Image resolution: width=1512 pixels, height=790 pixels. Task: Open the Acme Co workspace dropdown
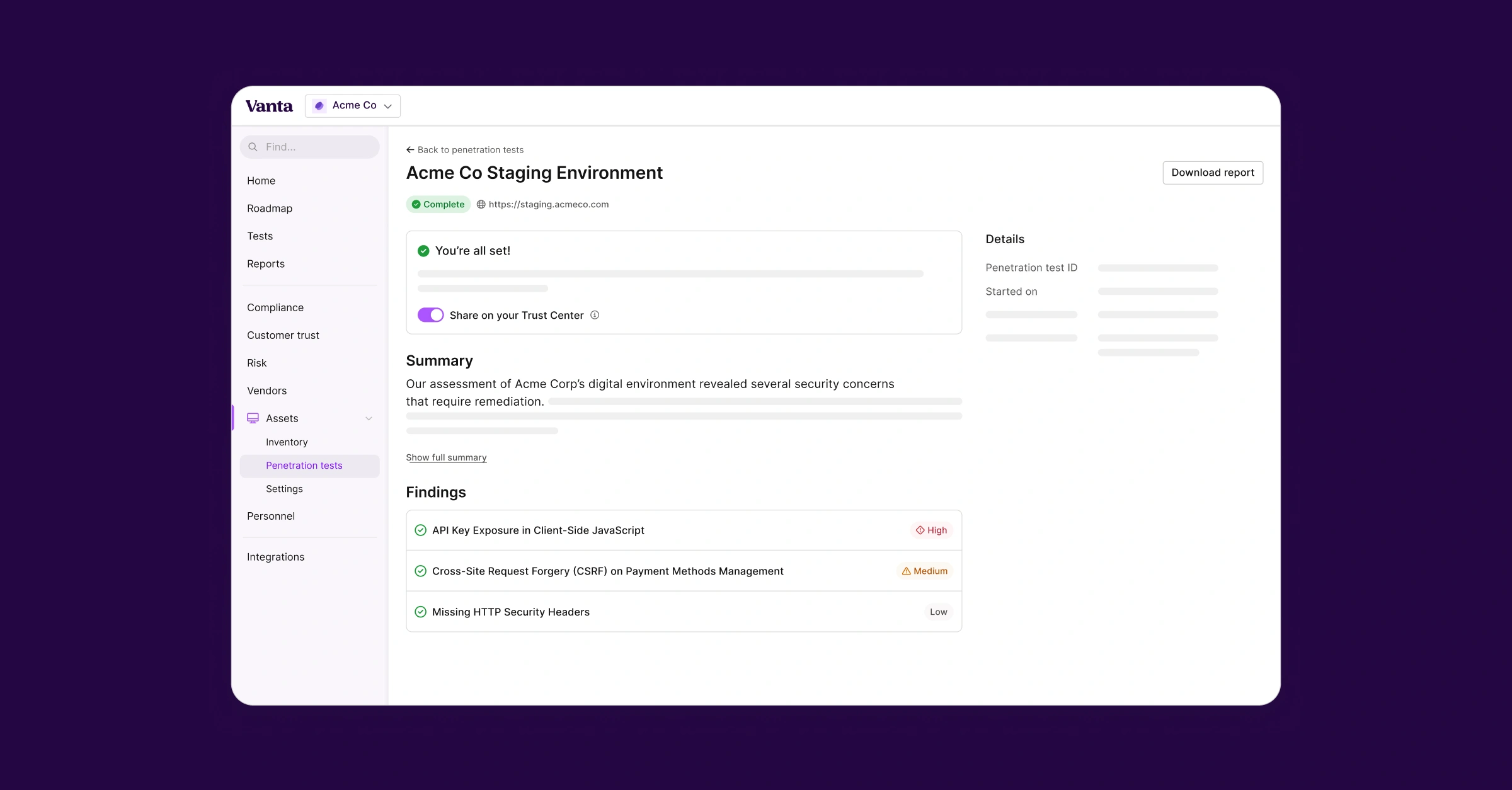pos(352,105)
